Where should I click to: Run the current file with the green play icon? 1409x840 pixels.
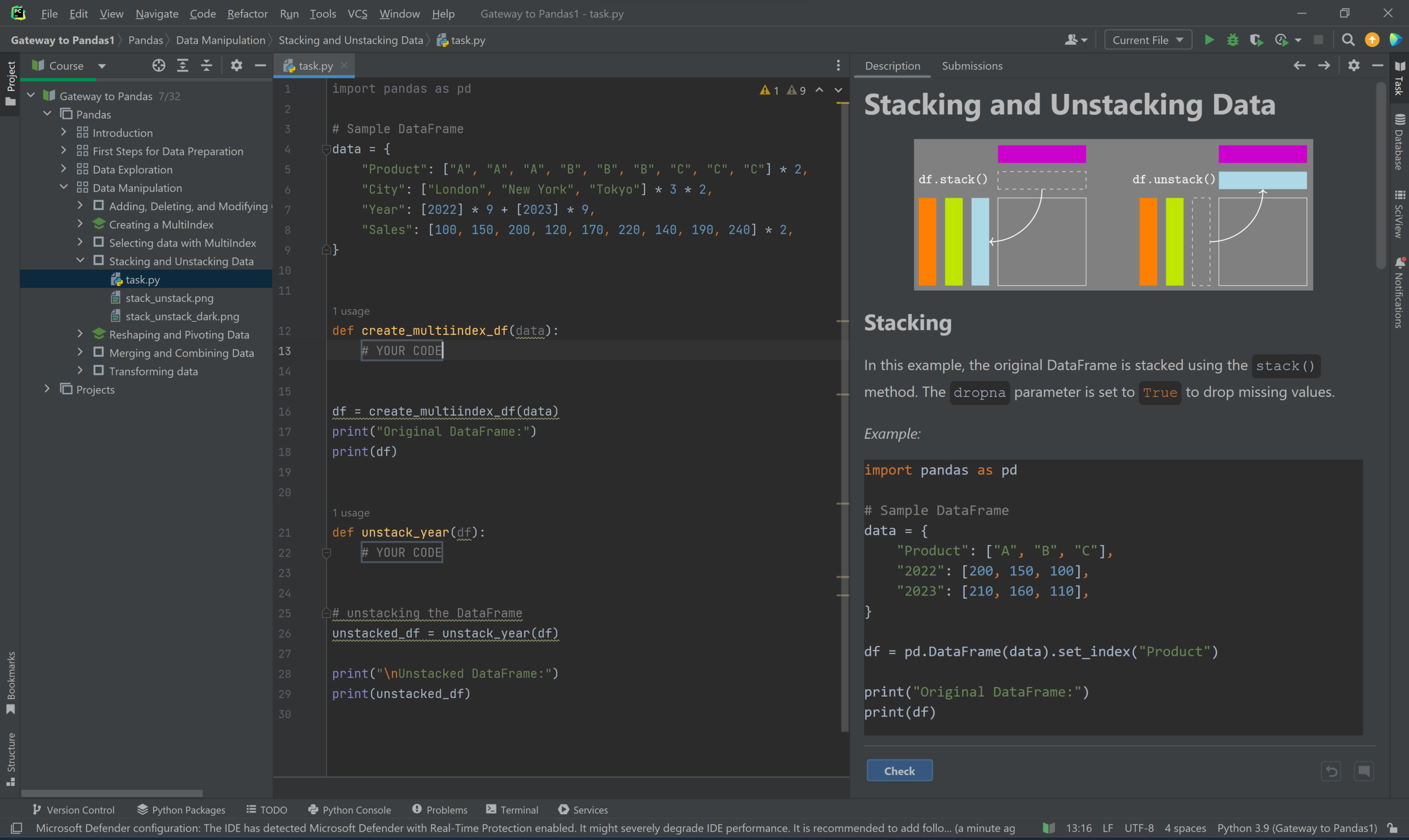click(1209, 40)
